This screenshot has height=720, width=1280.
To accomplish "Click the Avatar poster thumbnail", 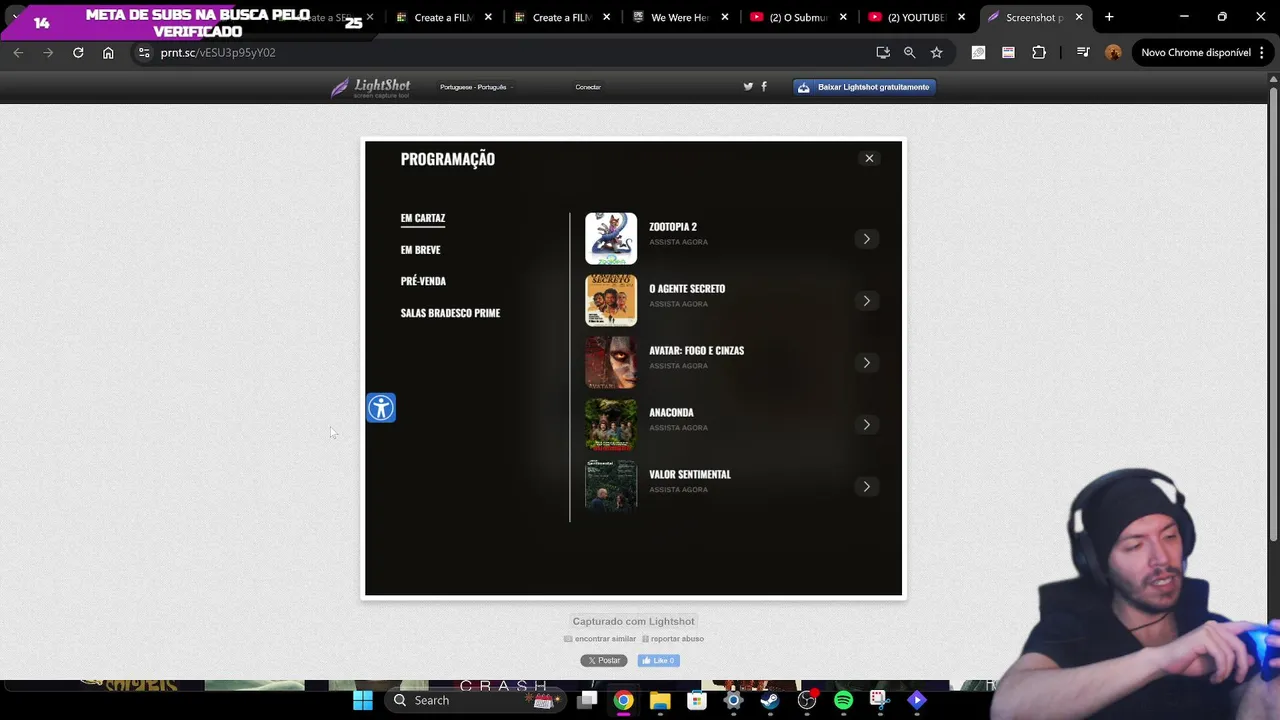I will pyautogui.click(x=611, y=362).
